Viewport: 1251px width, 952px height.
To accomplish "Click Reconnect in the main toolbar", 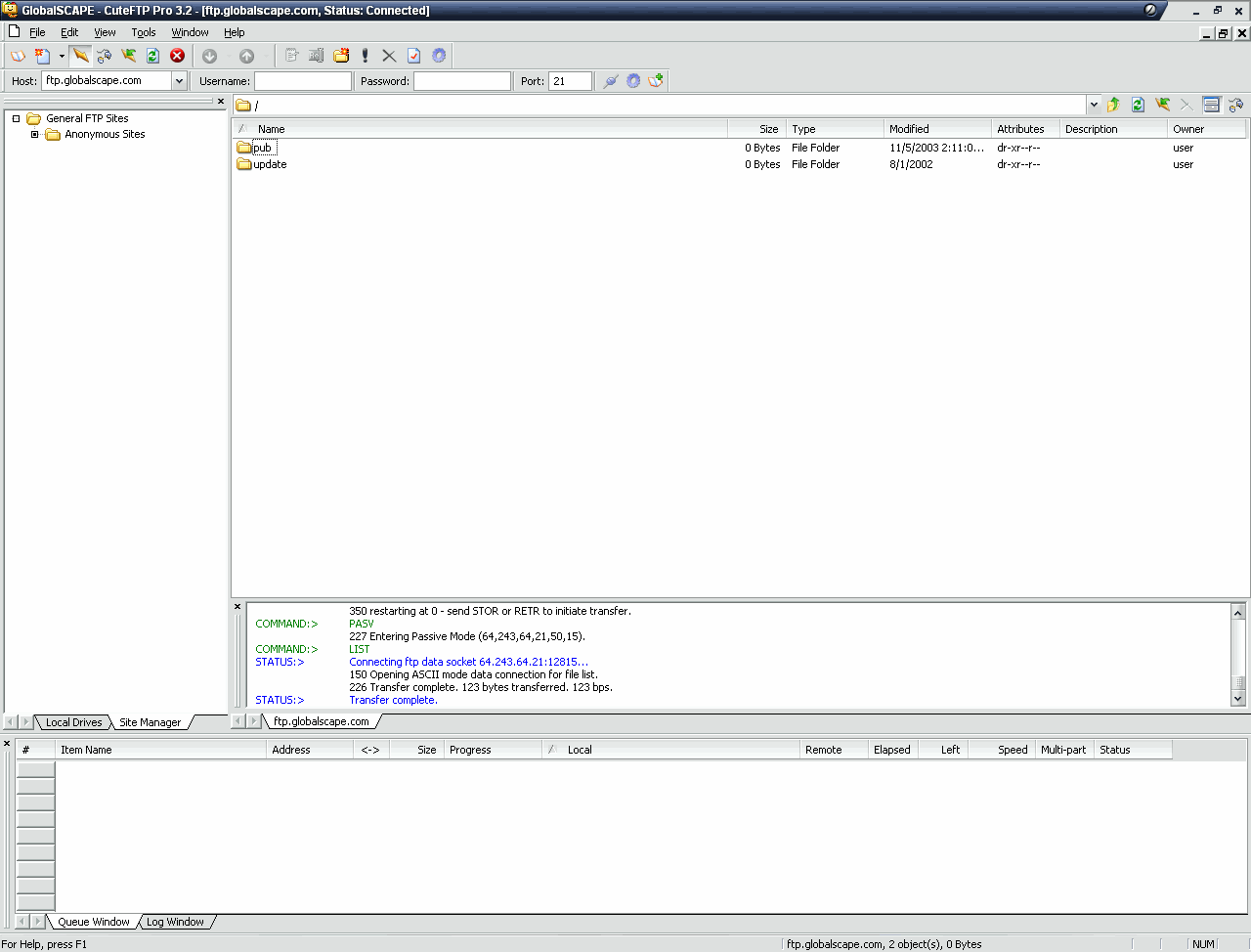I will pos(128,56).
